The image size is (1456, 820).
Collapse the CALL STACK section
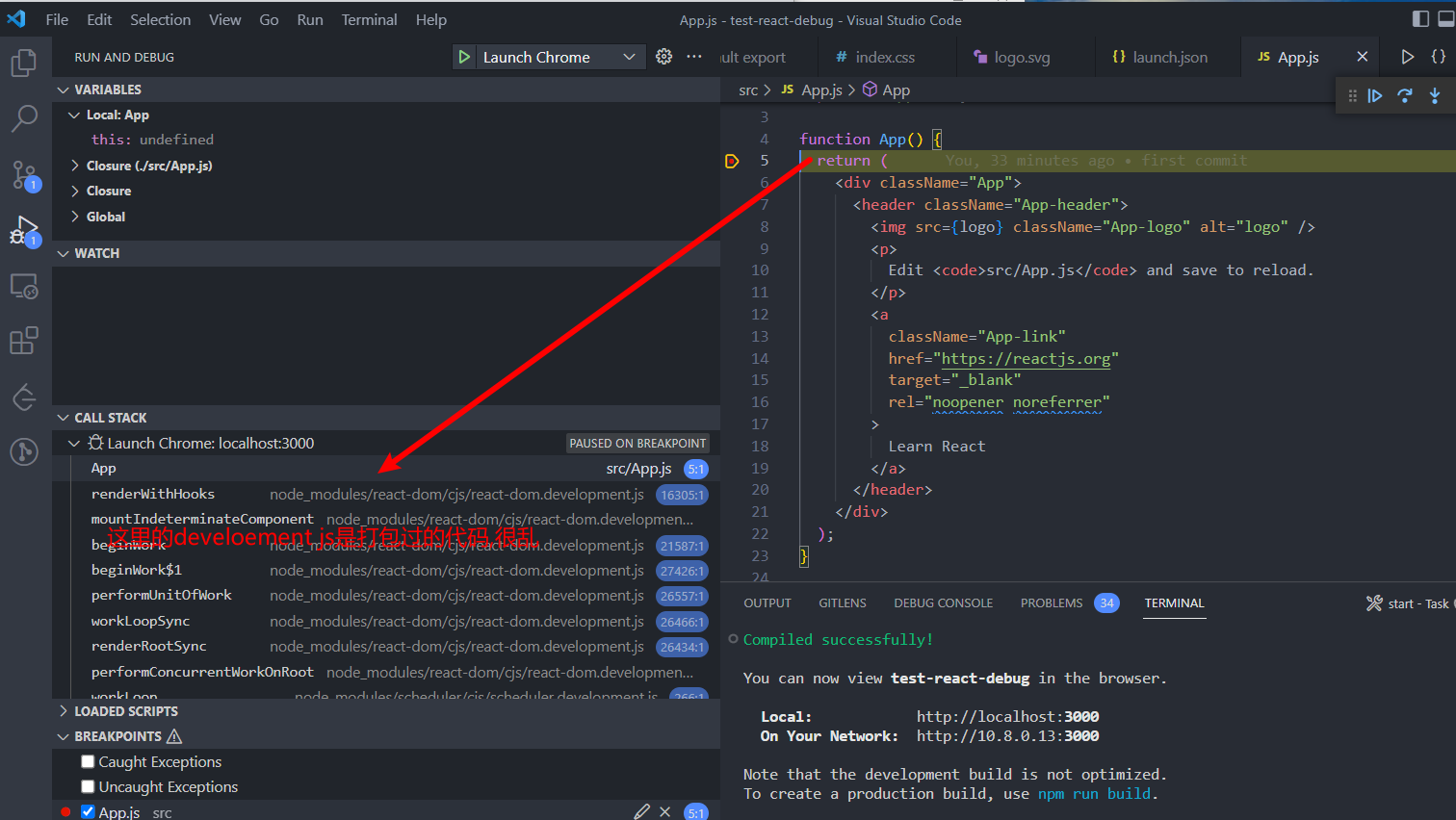(x=386, y=418)
